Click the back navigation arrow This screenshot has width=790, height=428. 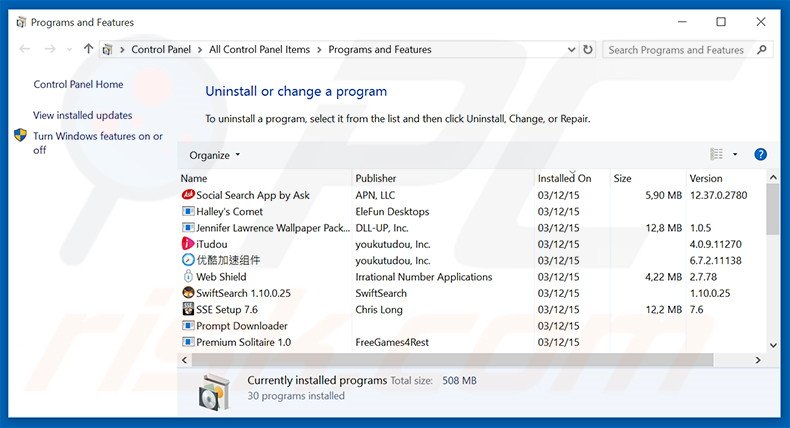[25, 49]
